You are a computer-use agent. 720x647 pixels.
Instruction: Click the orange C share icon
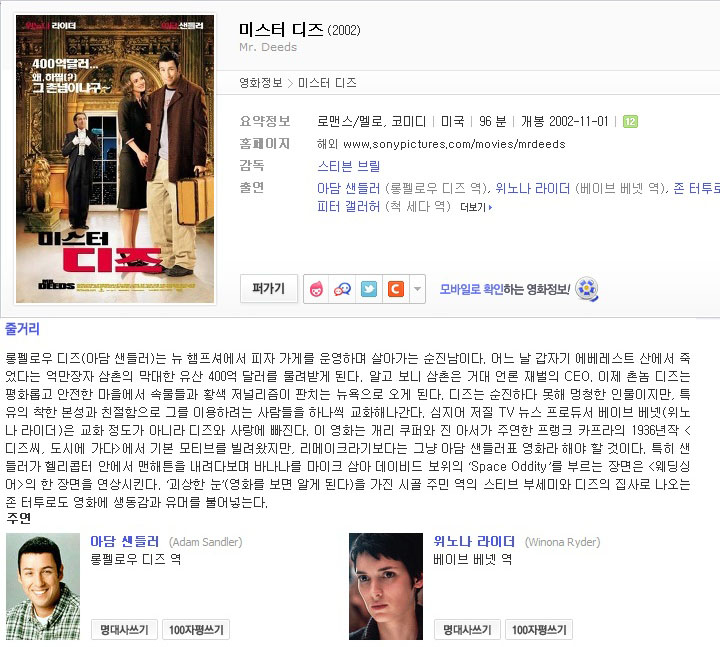click(396, 289)
